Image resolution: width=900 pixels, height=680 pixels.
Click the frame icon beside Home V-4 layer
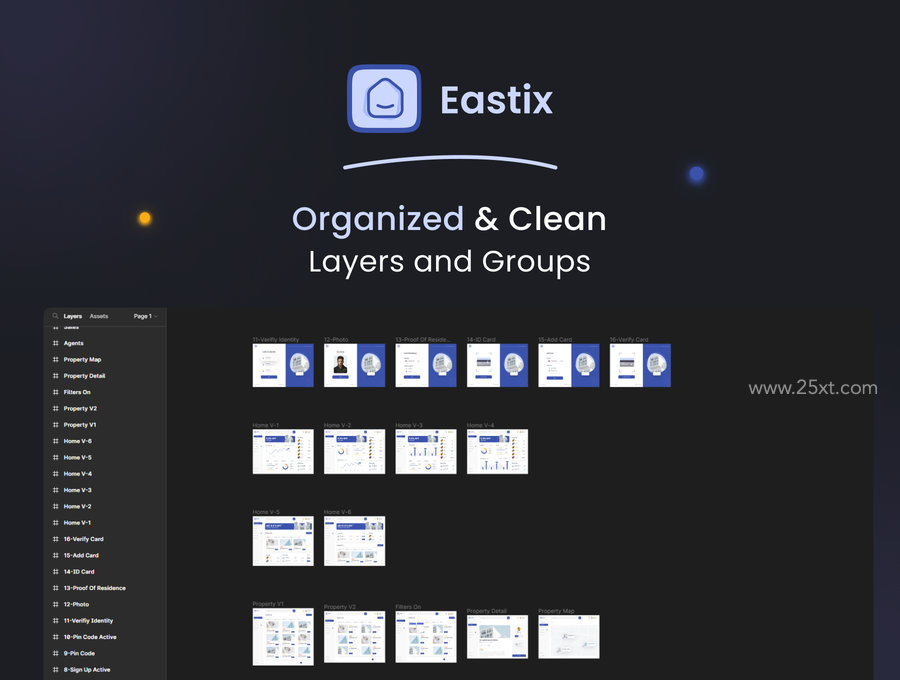pos(56,474)
